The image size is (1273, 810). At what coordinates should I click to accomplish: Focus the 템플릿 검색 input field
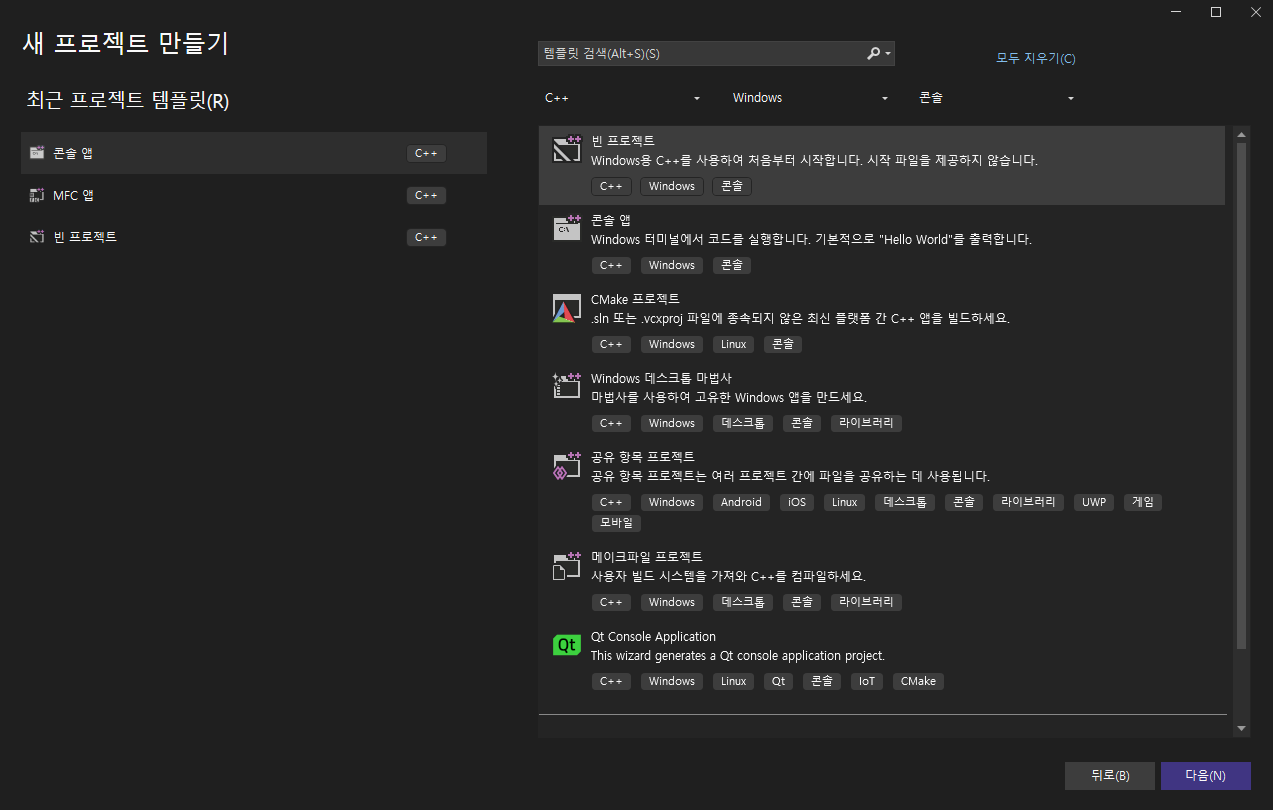pyautogui.click(x=700, y=53)
